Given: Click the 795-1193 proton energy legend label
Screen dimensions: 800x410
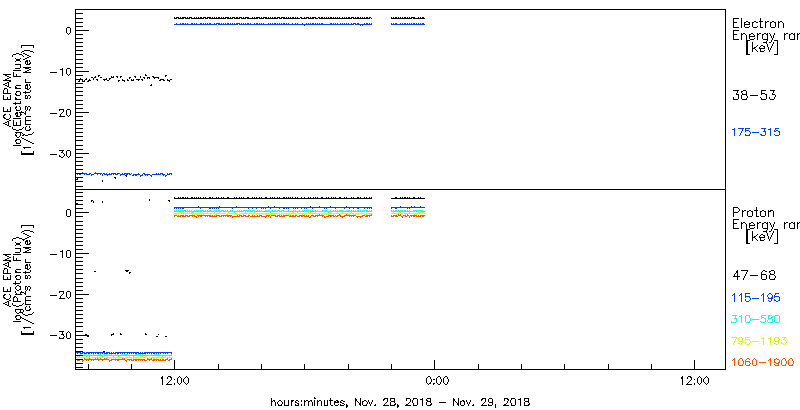Looking at the screenshot, I should click(x=759, y=341).
